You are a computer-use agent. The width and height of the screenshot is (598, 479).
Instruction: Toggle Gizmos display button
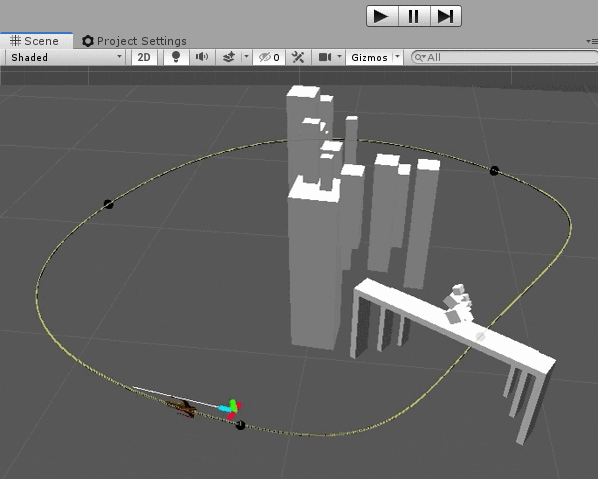369,57
